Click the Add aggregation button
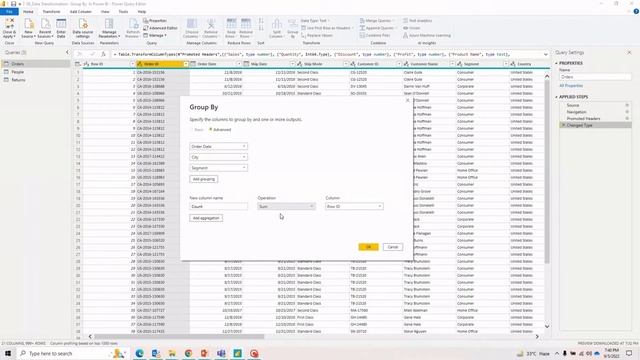This screenshot has width=640, height=360. pos(206,218)
